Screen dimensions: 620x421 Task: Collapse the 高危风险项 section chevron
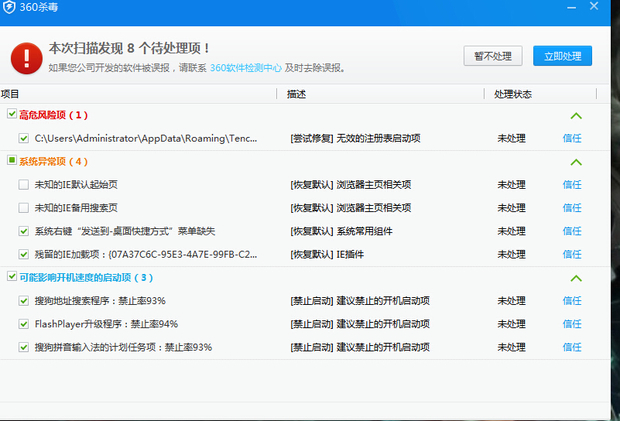576,116
